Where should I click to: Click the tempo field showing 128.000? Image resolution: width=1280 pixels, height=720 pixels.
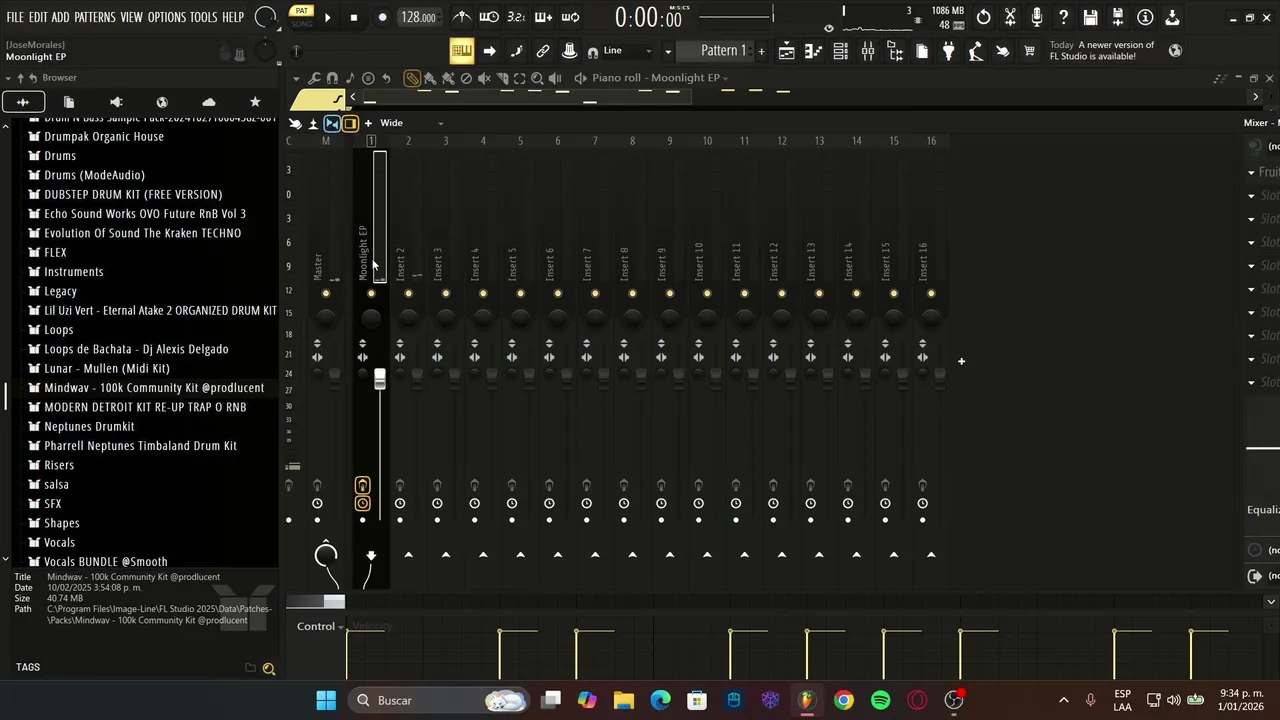(x=418, y=17)
